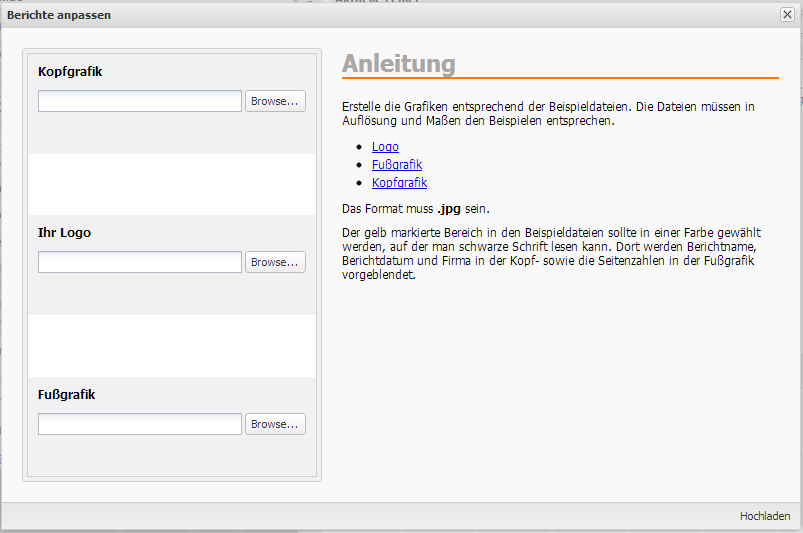Screen dimensions: 803x533
Task: Focus the Kopfgrafik file path field
Action: click(x=140, y=101)
